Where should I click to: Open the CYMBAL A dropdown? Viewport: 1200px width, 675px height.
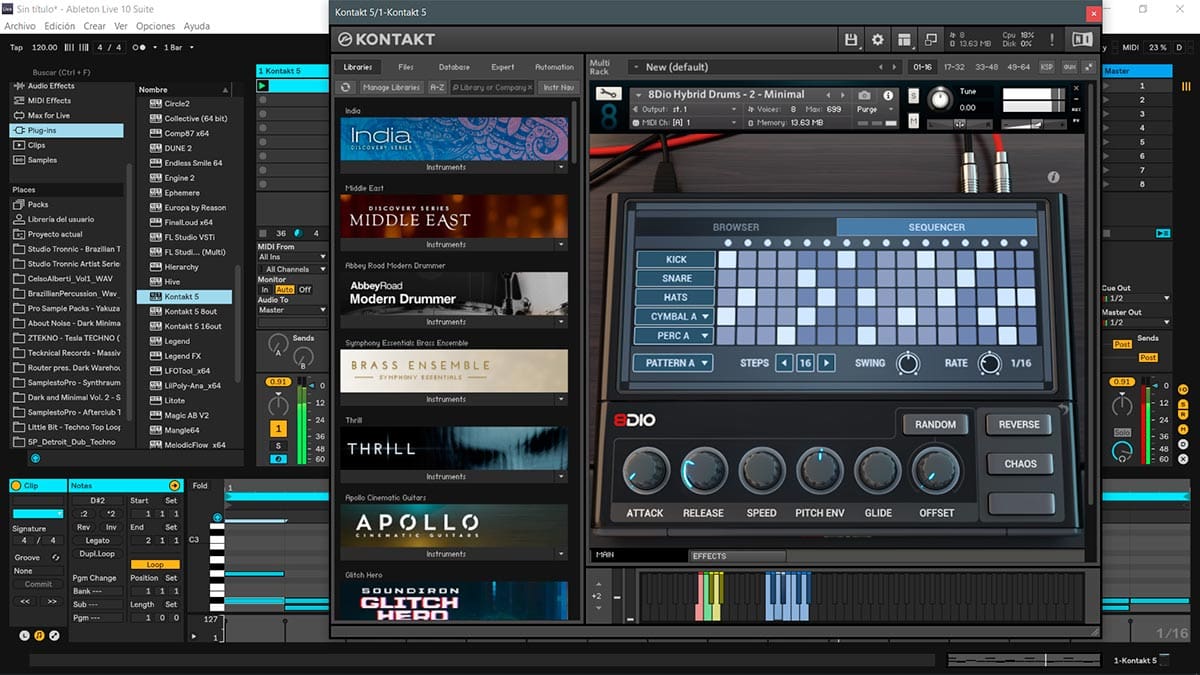tap(675, 316)
